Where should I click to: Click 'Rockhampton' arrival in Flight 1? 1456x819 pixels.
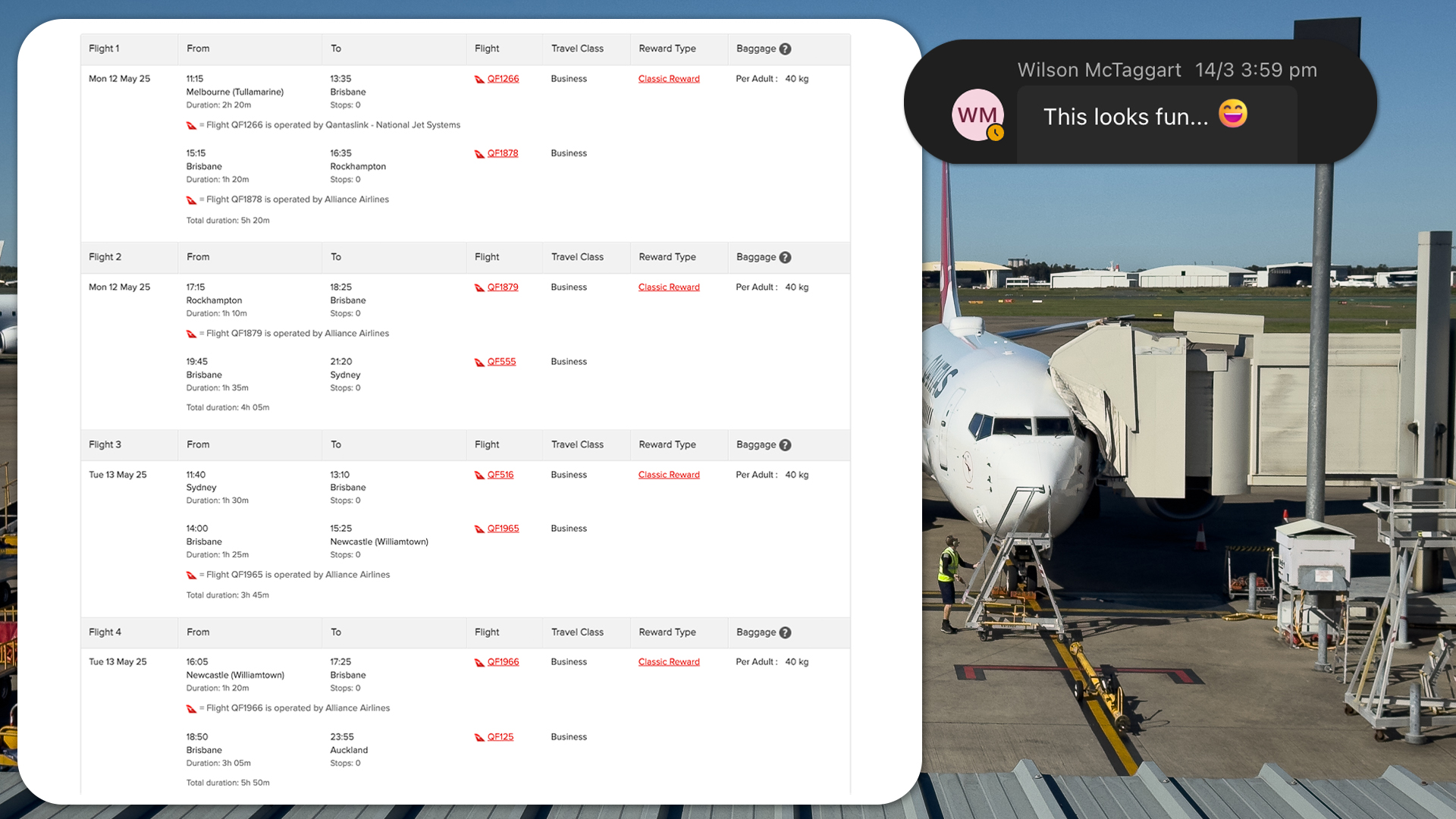[x=358, y=167]
